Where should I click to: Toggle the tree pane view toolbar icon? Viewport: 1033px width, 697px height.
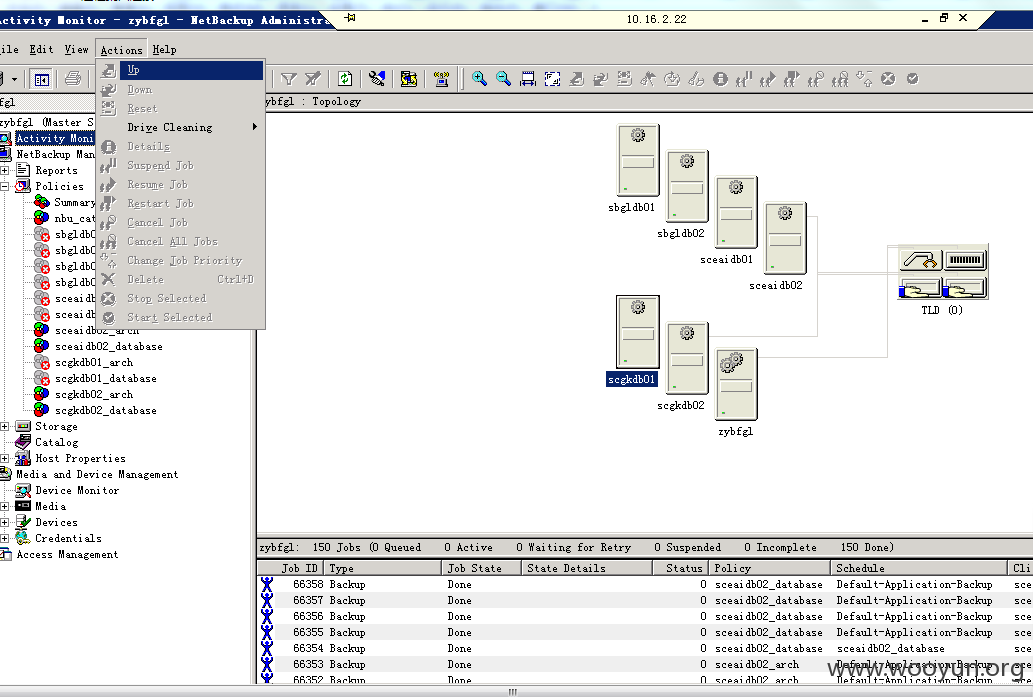pyautogui.click(x=42, y=80)
